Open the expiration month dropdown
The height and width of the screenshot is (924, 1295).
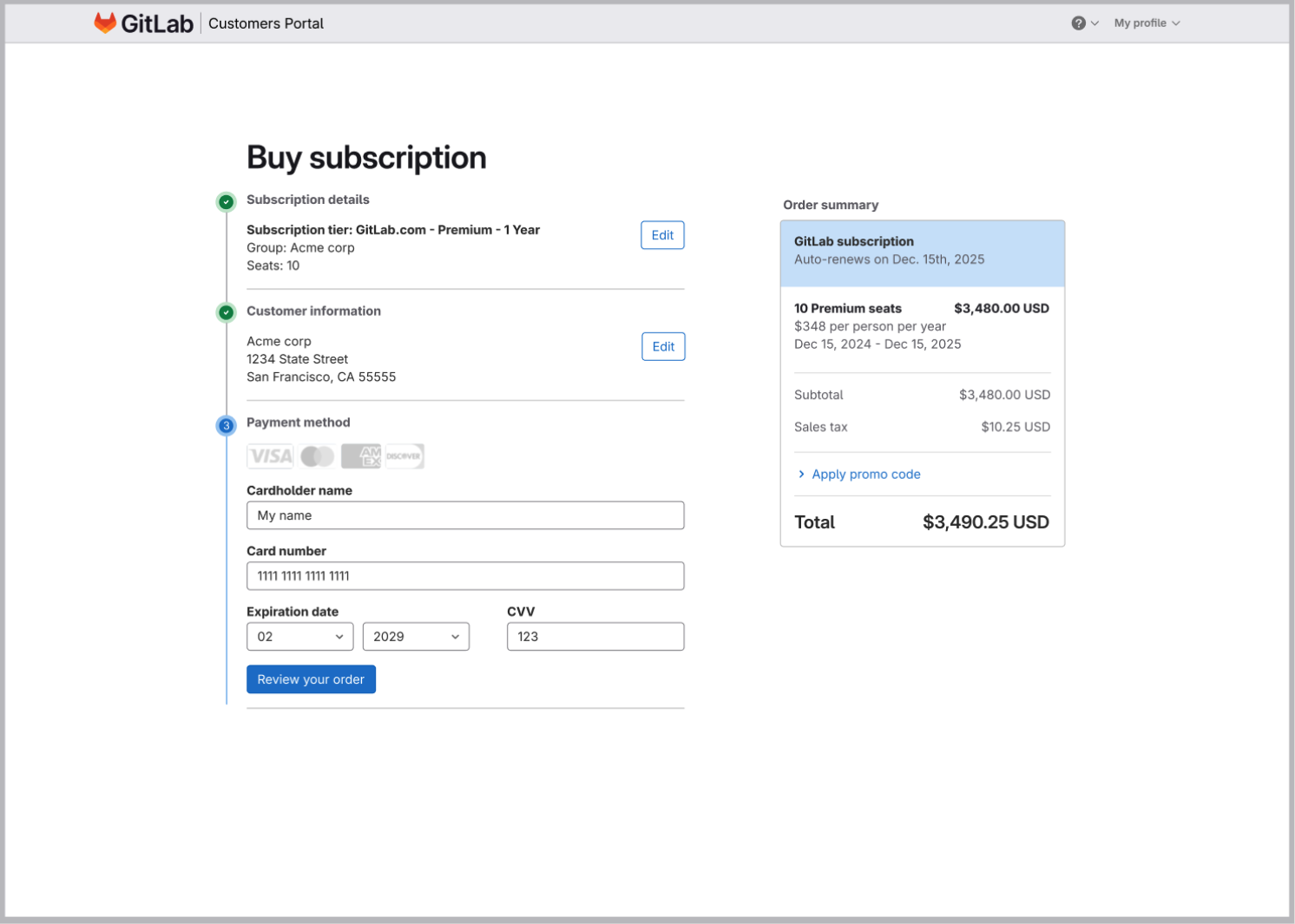(300, 637)
